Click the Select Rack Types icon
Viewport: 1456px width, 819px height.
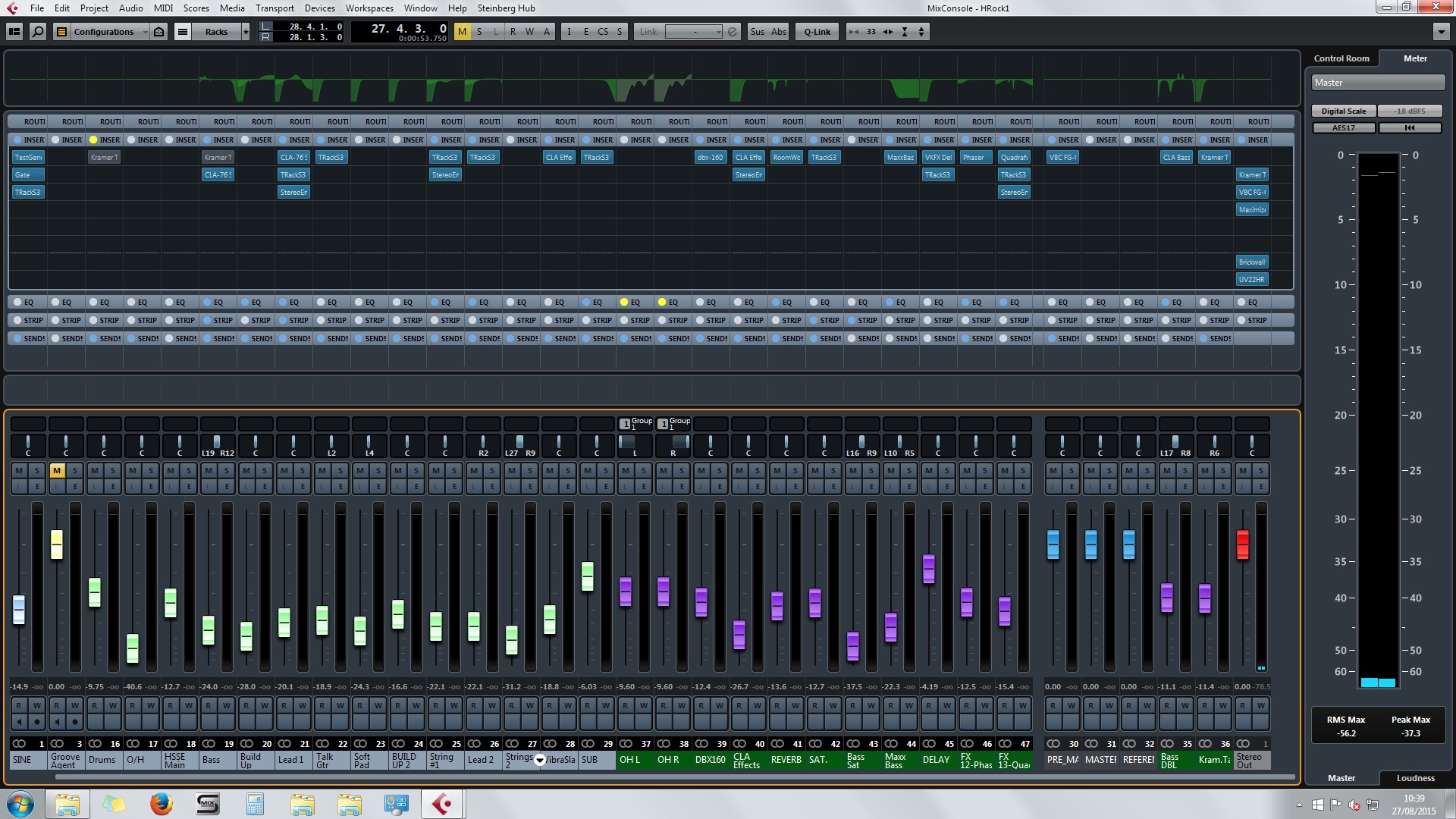coord(183,31)
